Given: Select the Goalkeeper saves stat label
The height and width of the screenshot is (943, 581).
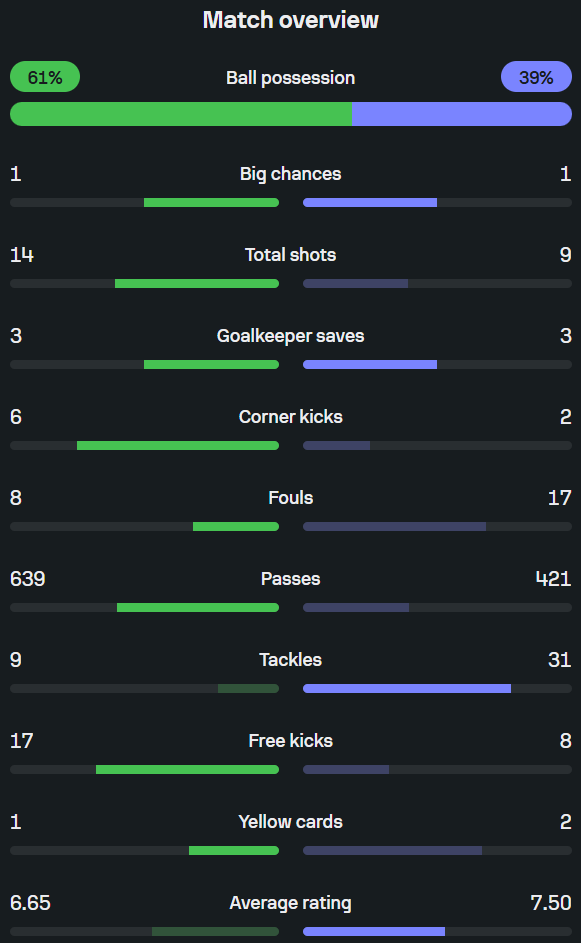Looking at the screenshot, I should click(290, 336).
